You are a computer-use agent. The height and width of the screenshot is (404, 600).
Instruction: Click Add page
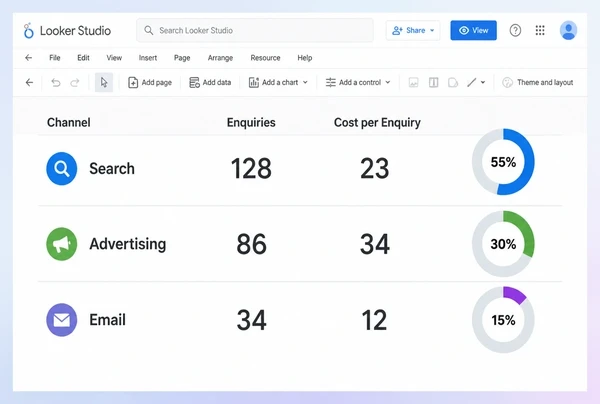pyautogui.click(x=150, y=82)
